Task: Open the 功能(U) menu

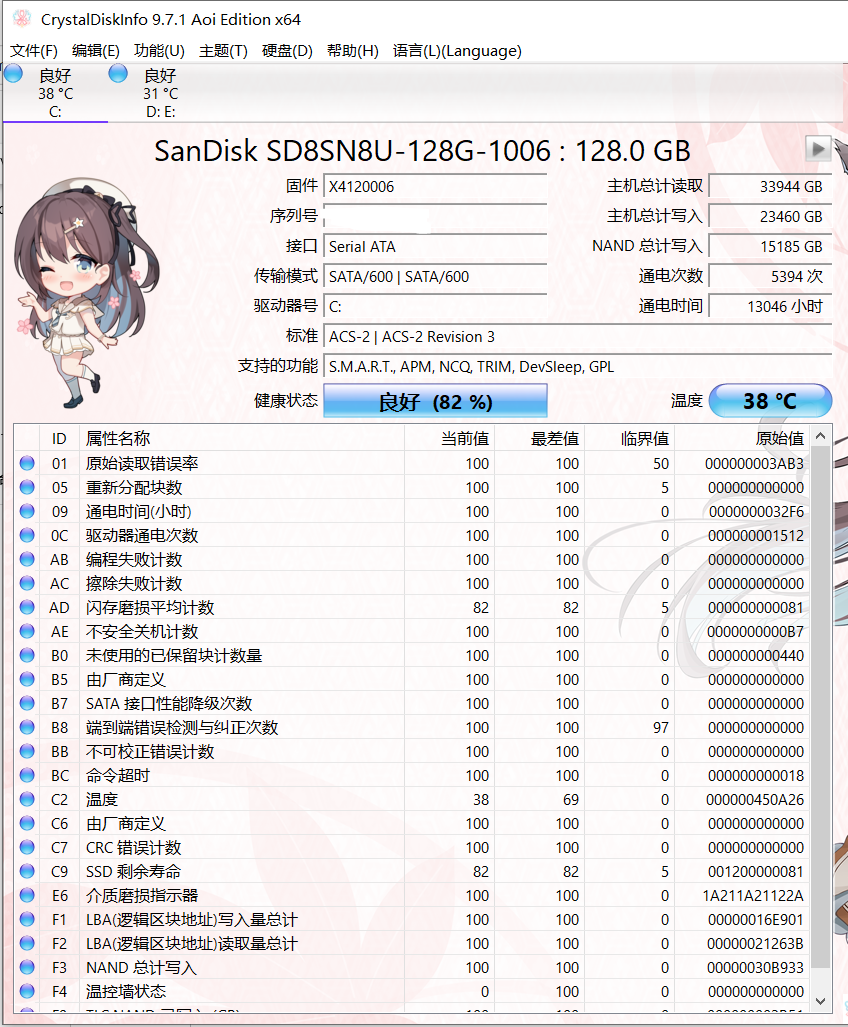Action: coord(159,50)
